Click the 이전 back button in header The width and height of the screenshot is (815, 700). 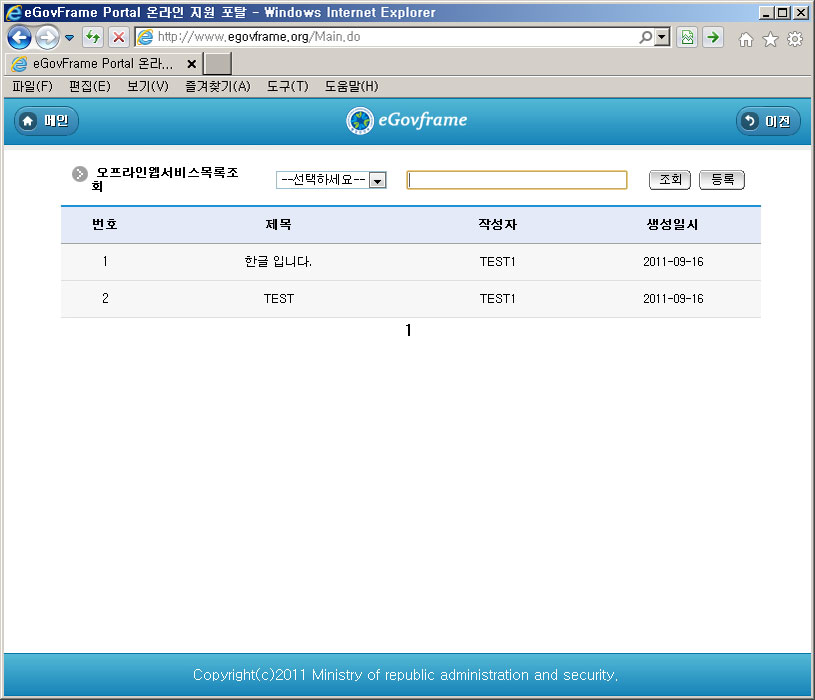[768, 121]
